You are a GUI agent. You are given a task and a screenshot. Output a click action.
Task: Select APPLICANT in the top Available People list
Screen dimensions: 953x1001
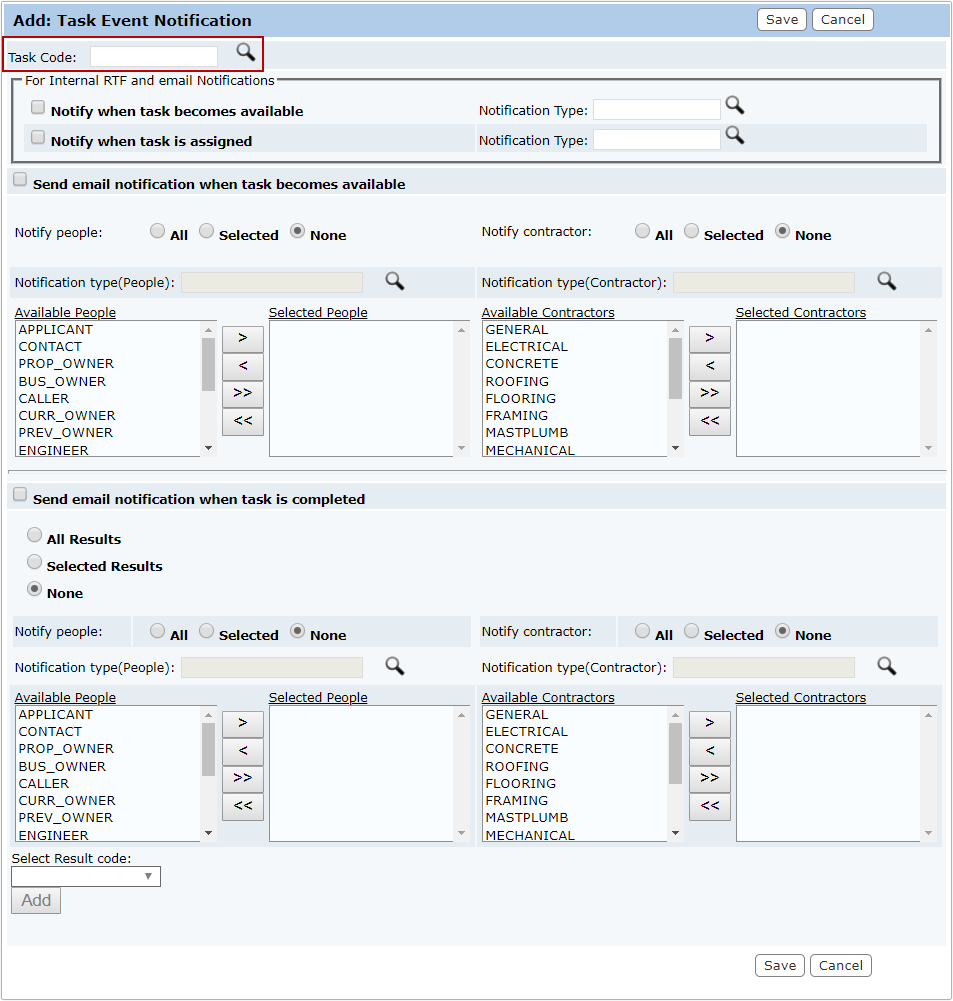point(56,330)
